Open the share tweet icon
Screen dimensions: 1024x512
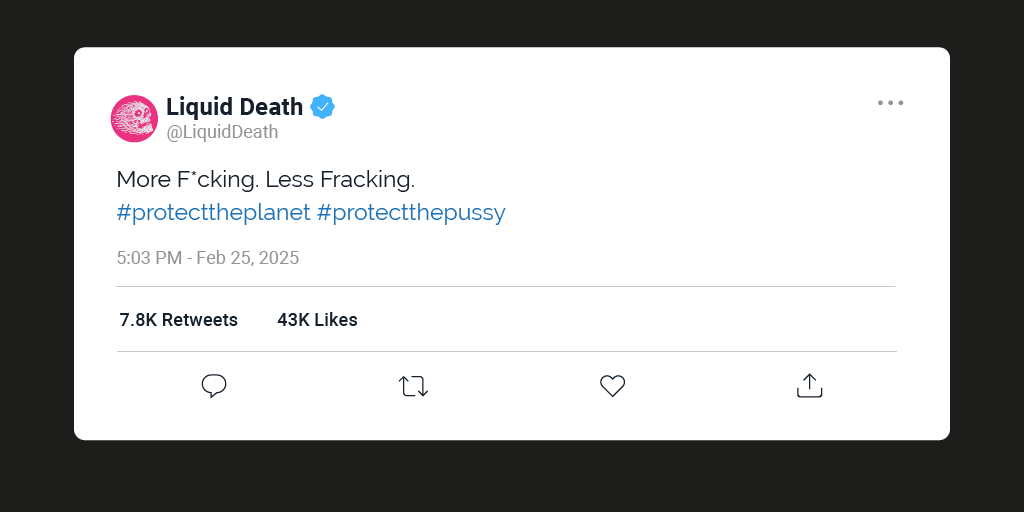[x=809, y=386]
